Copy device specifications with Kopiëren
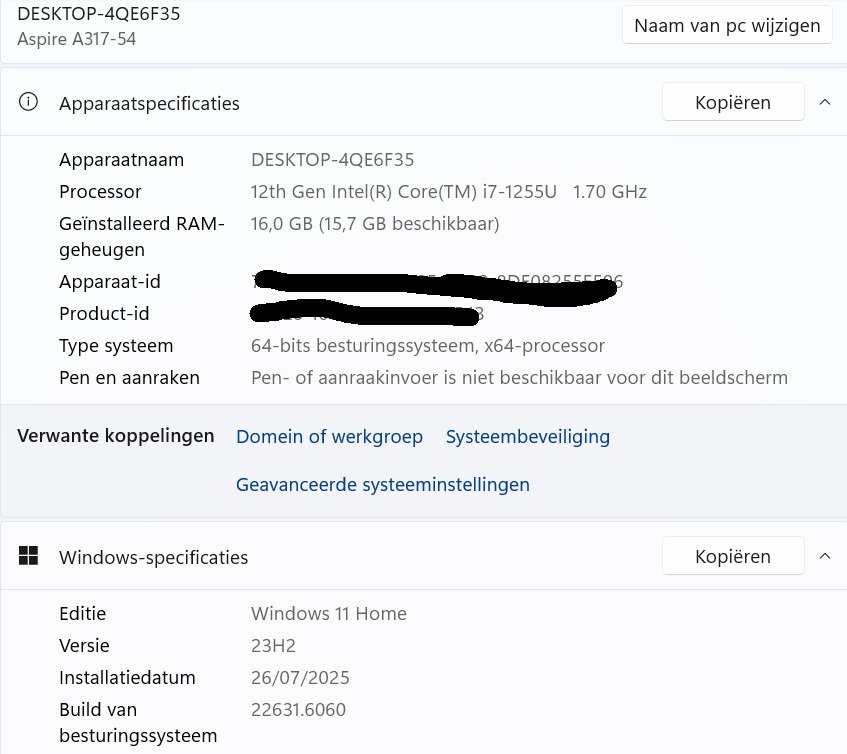This screenshot has width=847, height=754. point(733,102)
